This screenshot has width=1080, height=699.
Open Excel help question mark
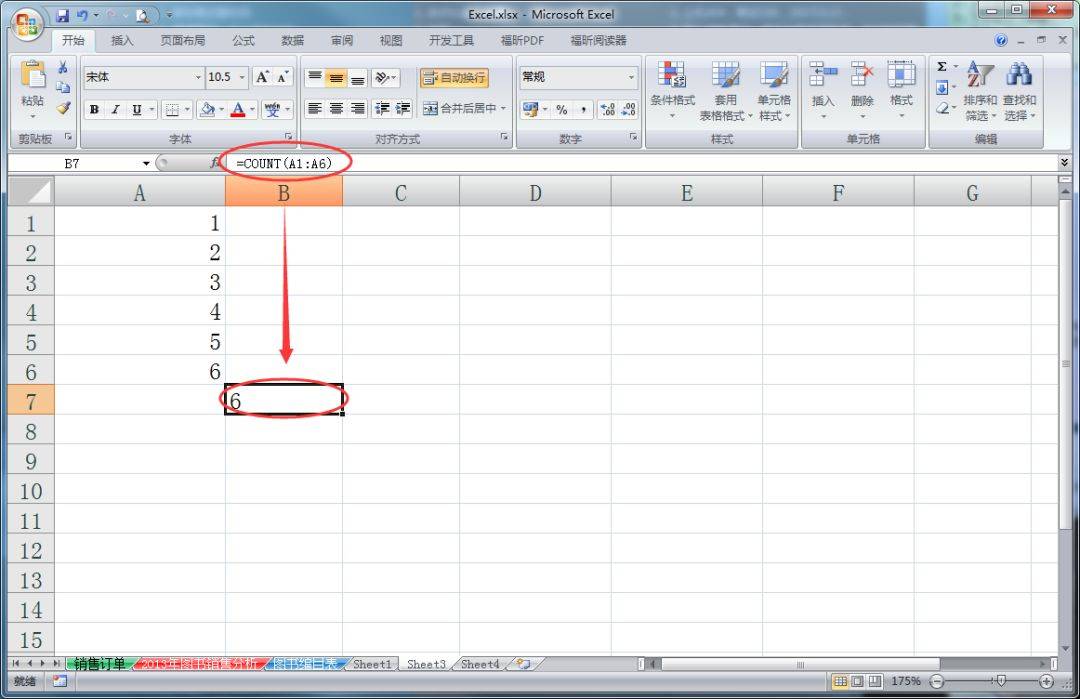pyautogui.click(x=1001, y=41)
